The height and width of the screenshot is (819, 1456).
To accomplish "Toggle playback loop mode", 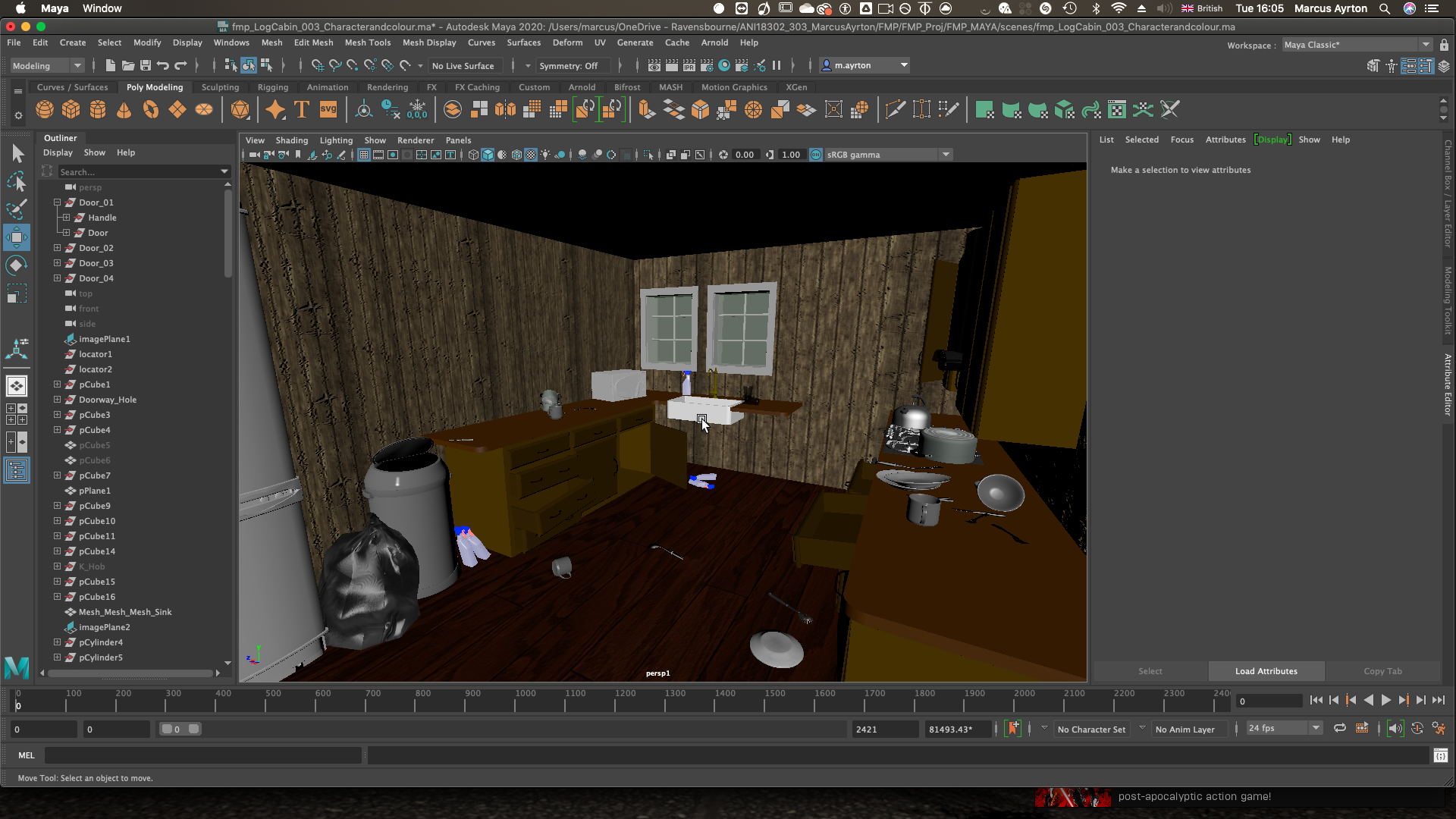I will click(1340, 729).
